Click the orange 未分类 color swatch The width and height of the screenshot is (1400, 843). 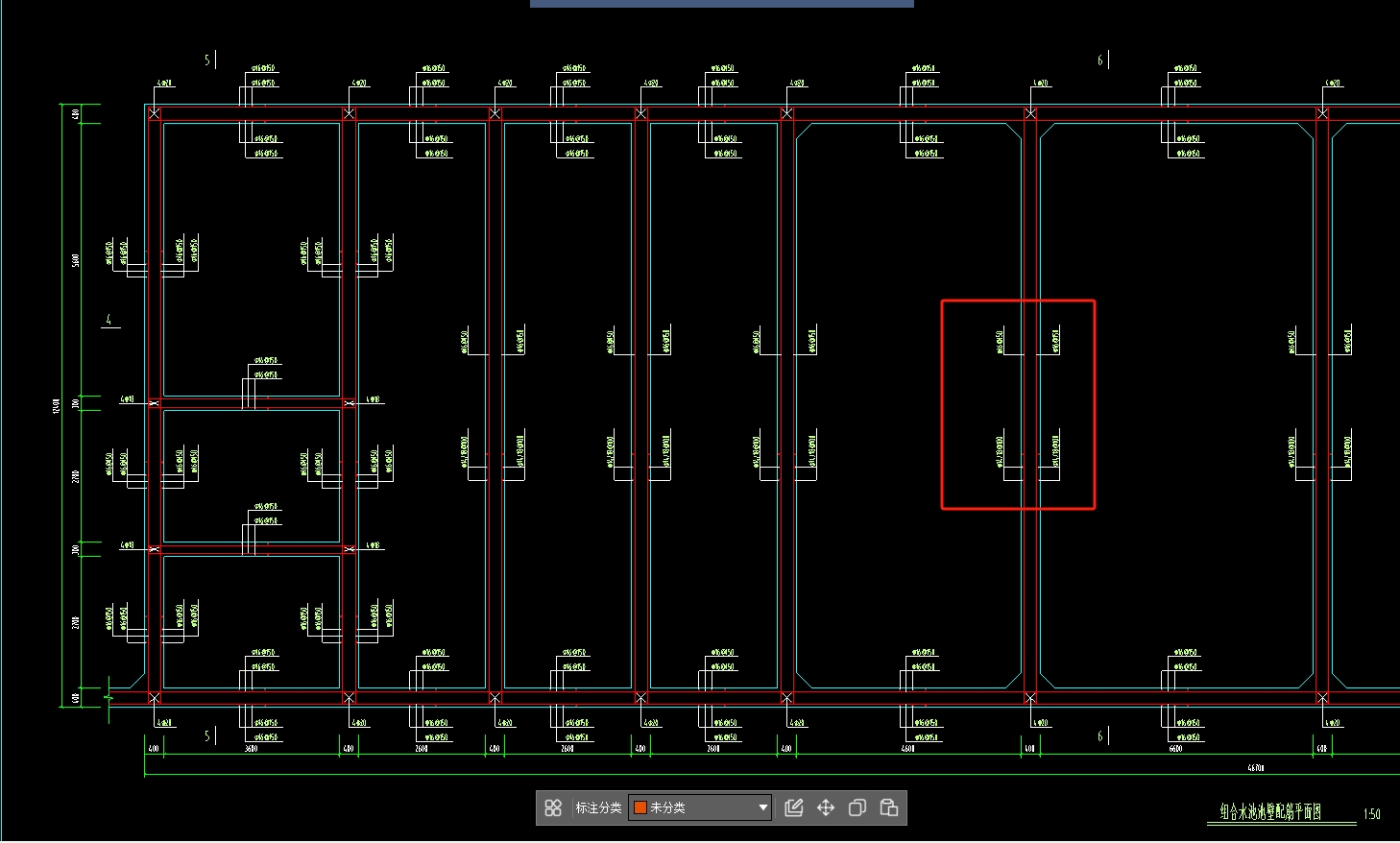640,807
